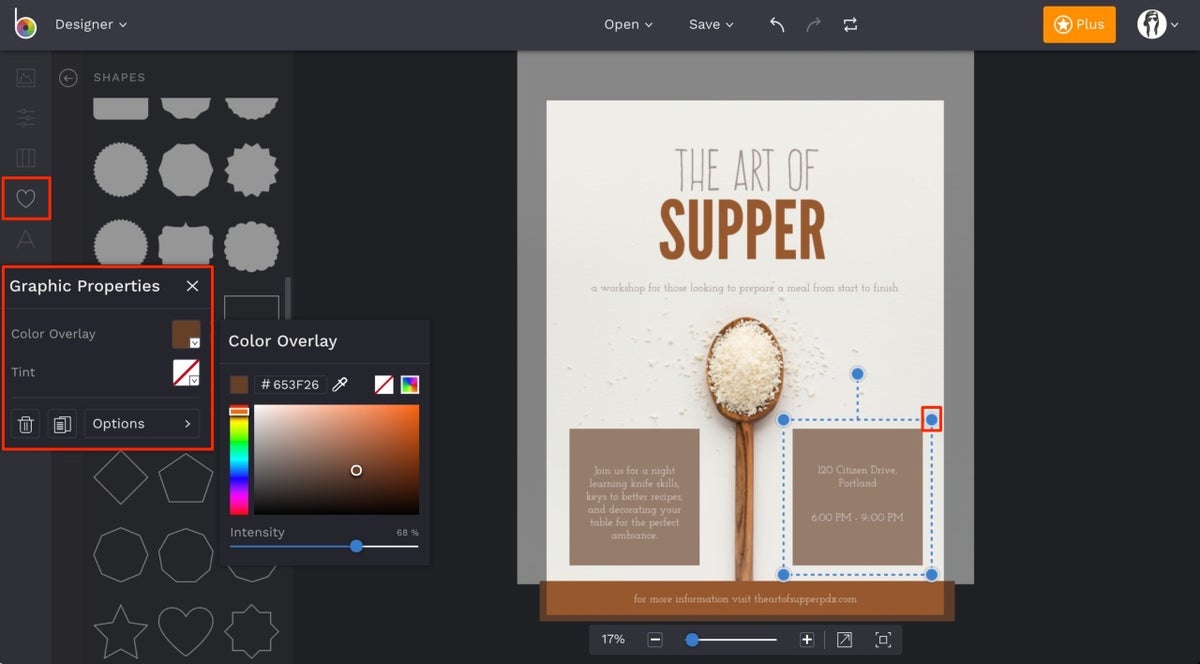The height and width of the screenshot is (664, 1200).
Task: Open the Options submenu in Graphic Properties
Action: pyautogui.click(x=142, y=423)
